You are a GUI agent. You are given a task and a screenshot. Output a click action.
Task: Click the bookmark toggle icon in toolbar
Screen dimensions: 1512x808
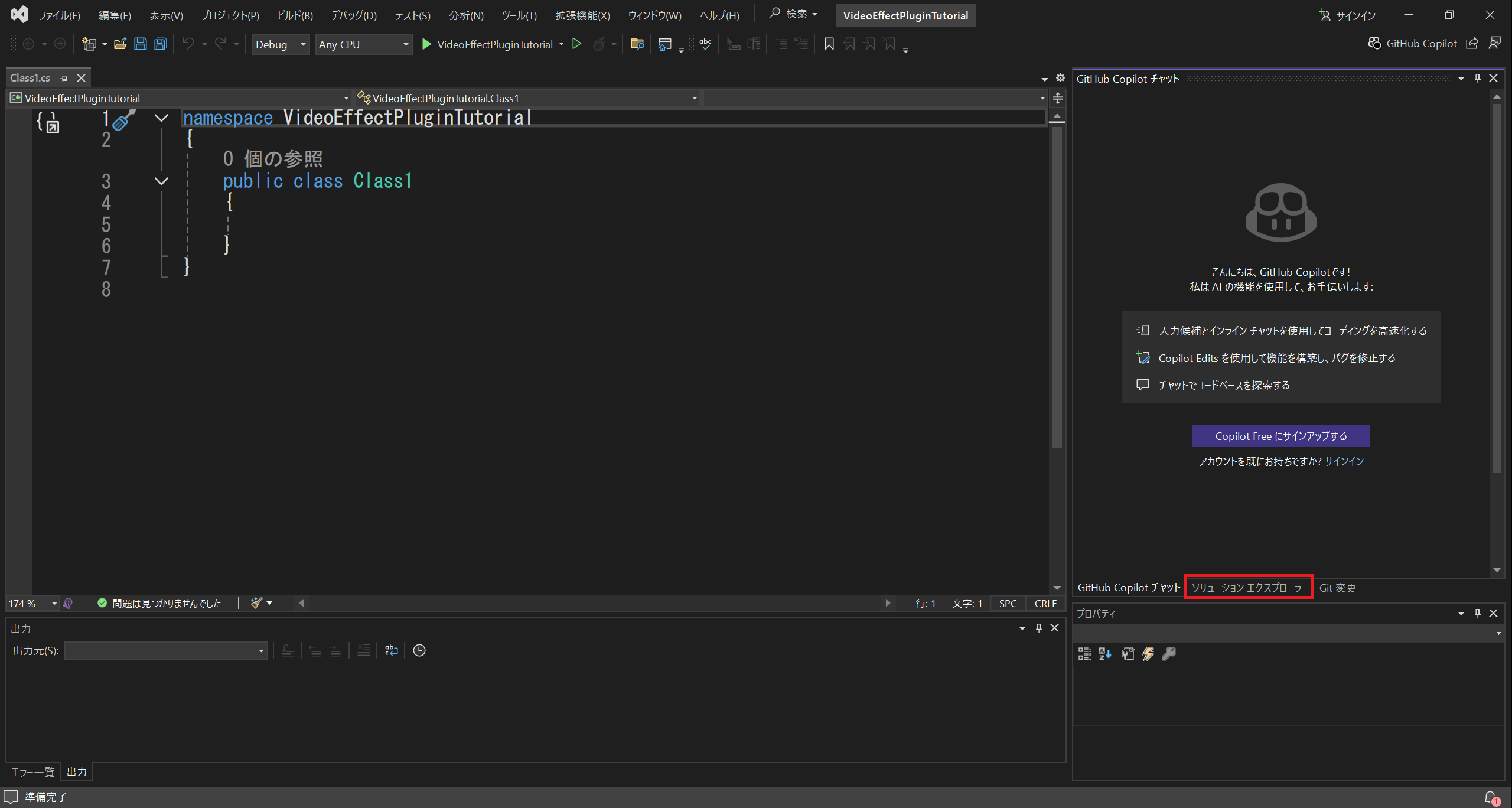point(829,44)
